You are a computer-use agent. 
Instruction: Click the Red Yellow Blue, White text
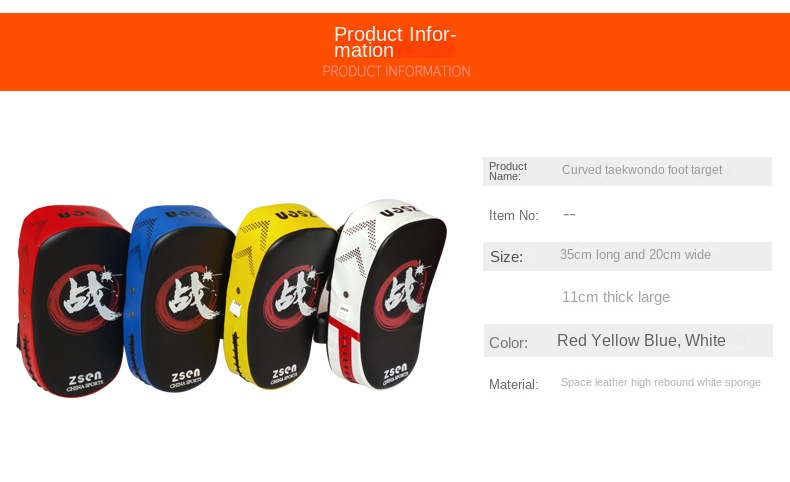coord(641,340)
